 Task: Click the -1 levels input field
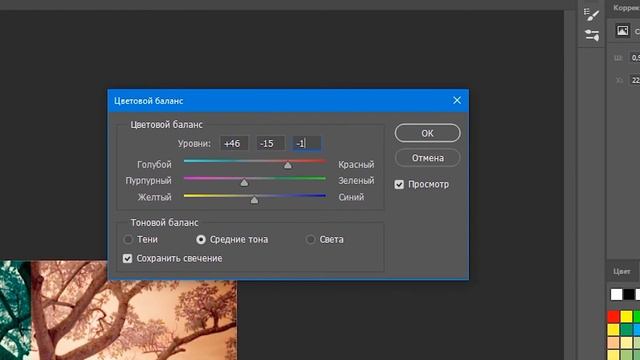coord(307,144)
